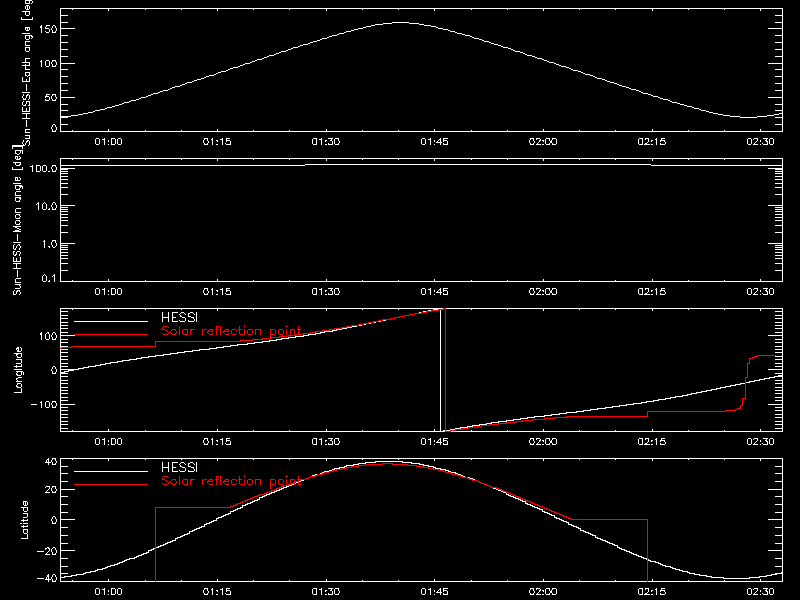Screen dimensions: 800x600
Task: Click the -20 tick on Latitude axis
Action: click(48, 551)
